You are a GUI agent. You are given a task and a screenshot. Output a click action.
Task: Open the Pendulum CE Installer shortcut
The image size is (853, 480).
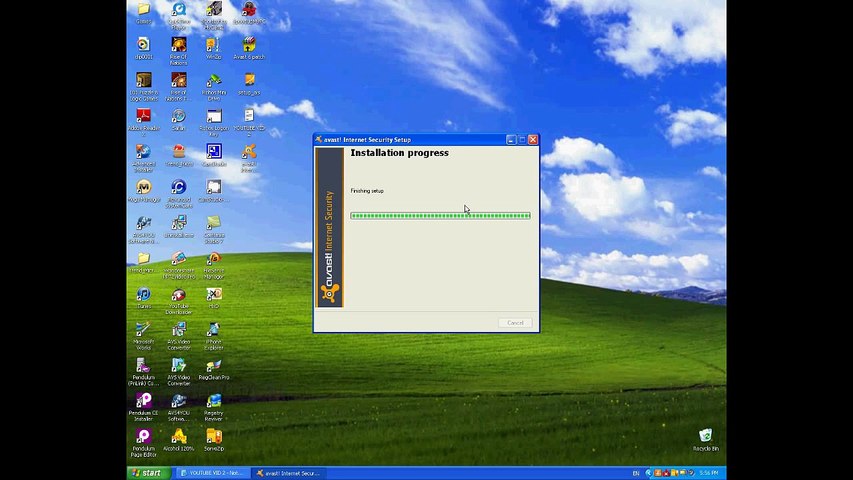pos(144,407)
